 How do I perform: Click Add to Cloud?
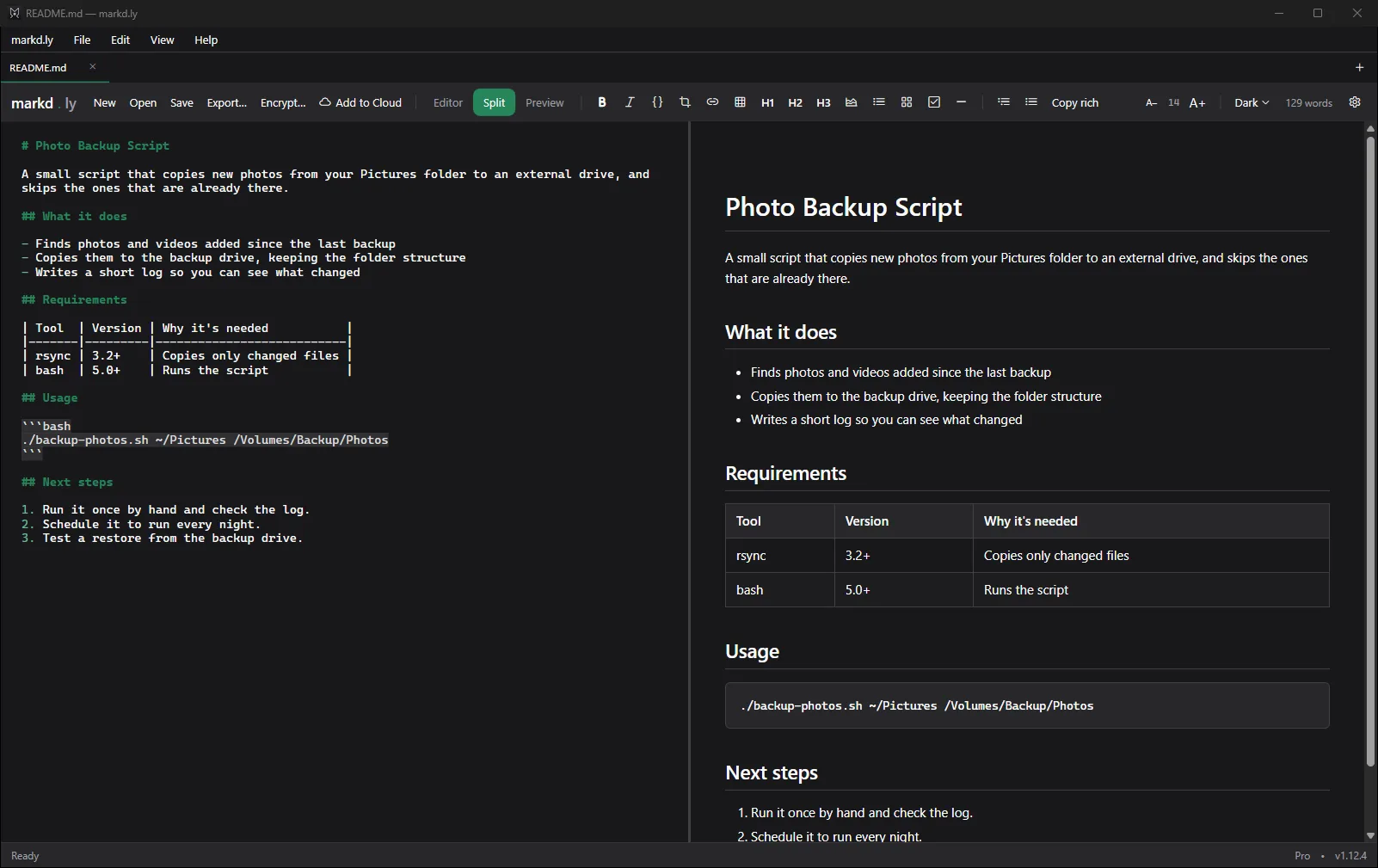[360, 102]
